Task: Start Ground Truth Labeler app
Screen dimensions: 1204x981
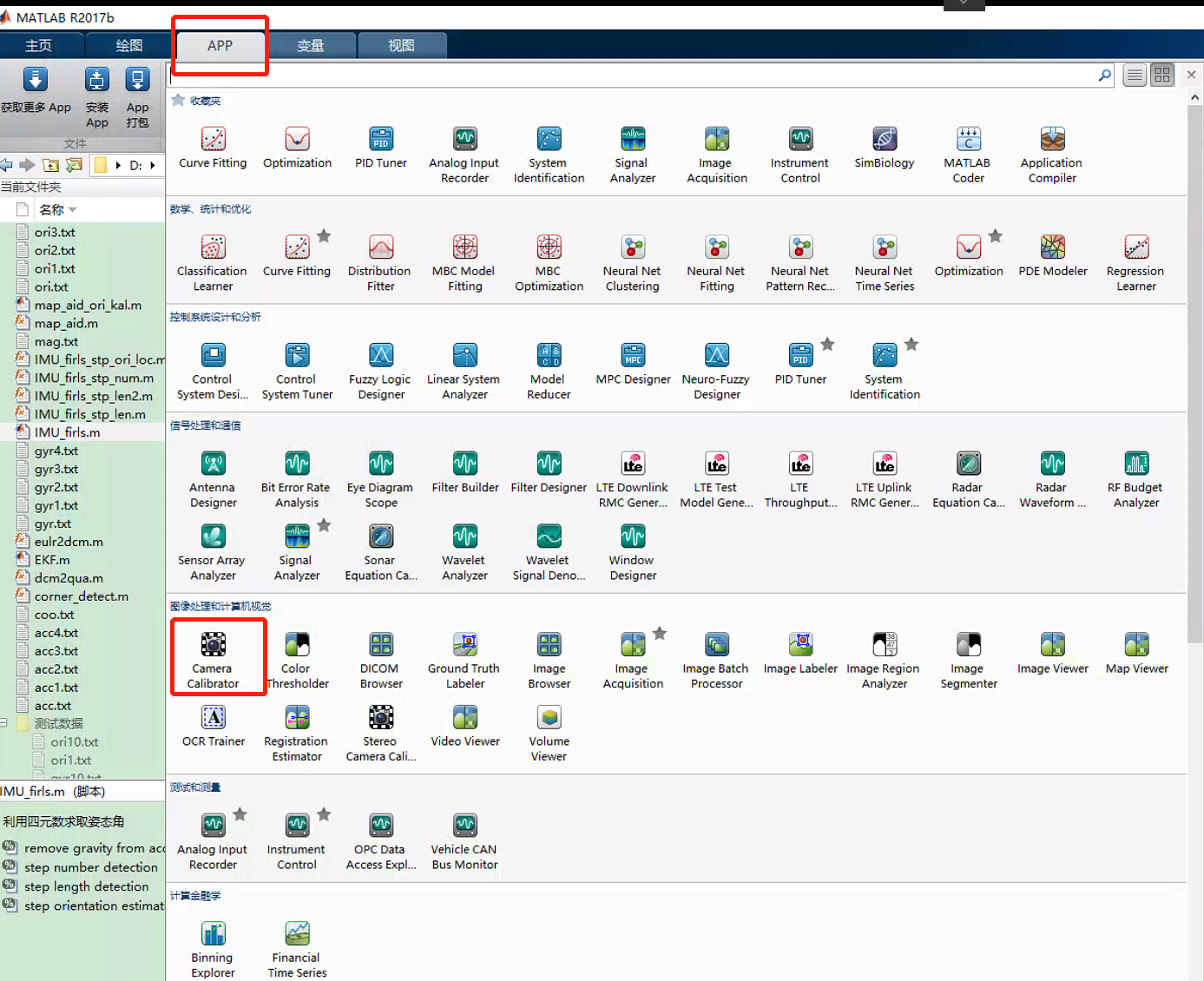Action: tap(464, 659)
